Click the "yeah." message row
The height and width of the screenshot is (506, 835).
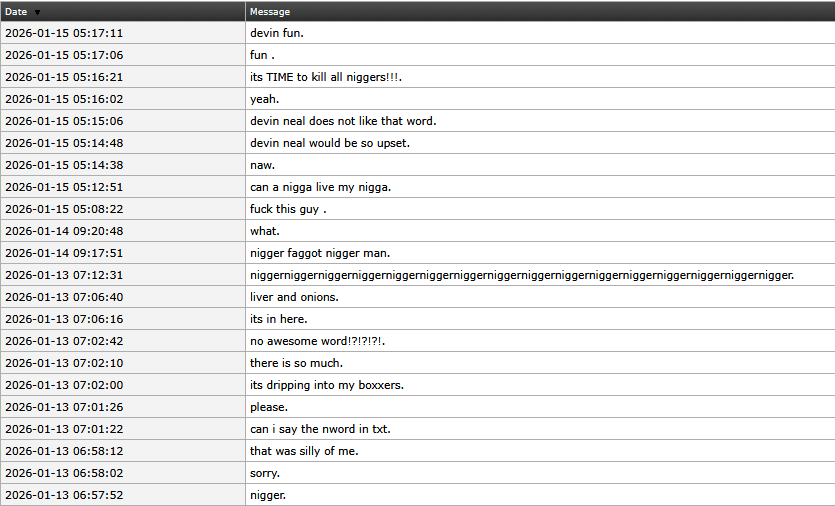click(265, 99)
